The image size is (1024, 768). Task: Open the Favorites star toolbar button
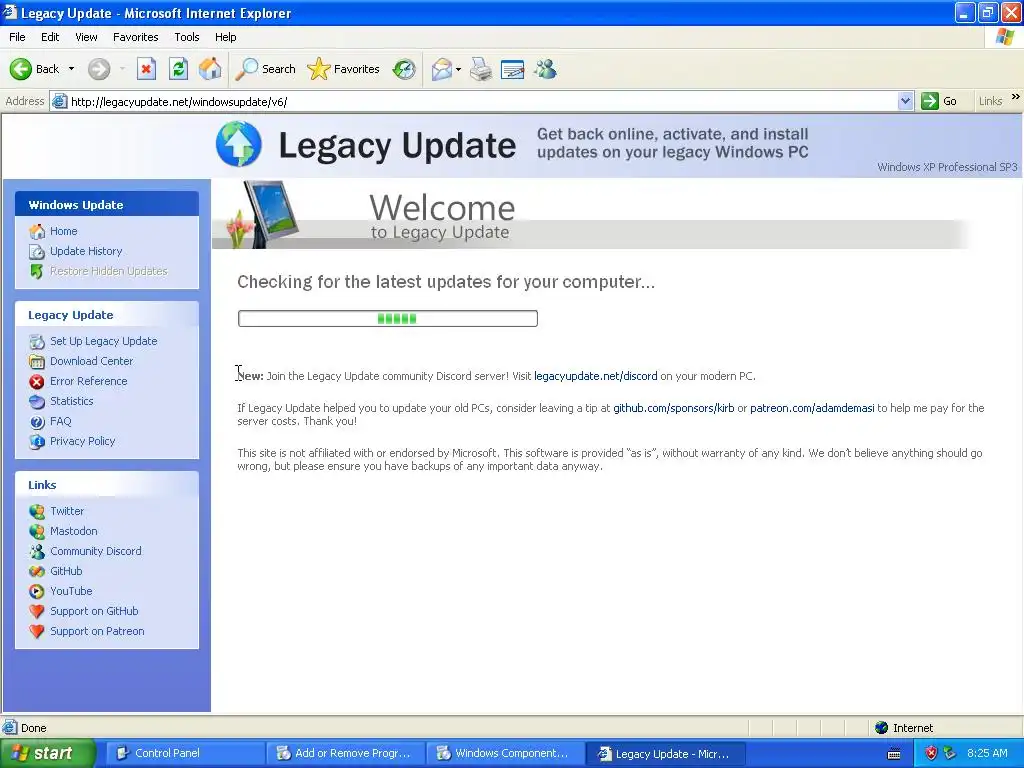pos(344,69)
